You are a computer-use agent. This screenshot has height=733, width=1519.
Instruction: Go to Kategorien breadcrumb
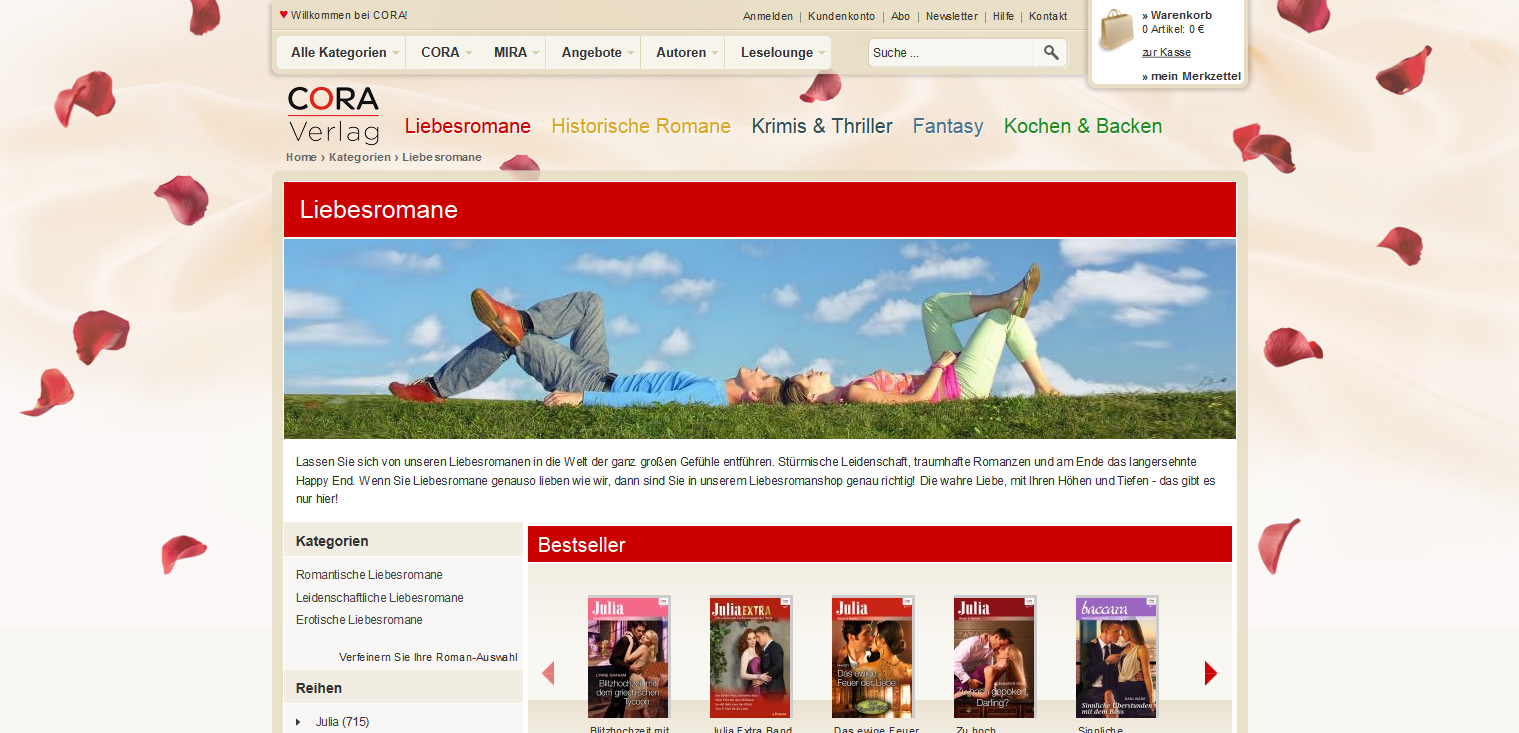tap(360, 157)
